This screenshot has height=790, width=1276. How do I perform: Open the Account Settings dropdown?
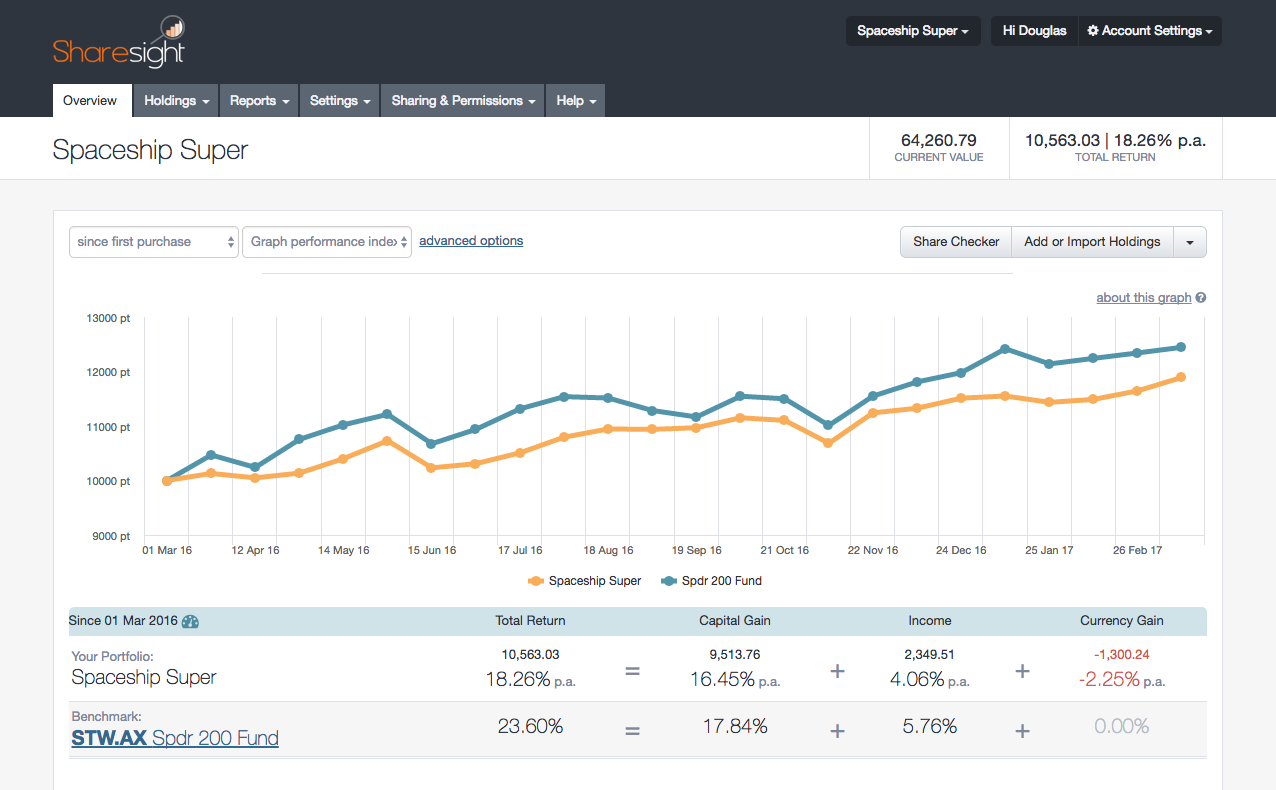(x=1150, y=31)
